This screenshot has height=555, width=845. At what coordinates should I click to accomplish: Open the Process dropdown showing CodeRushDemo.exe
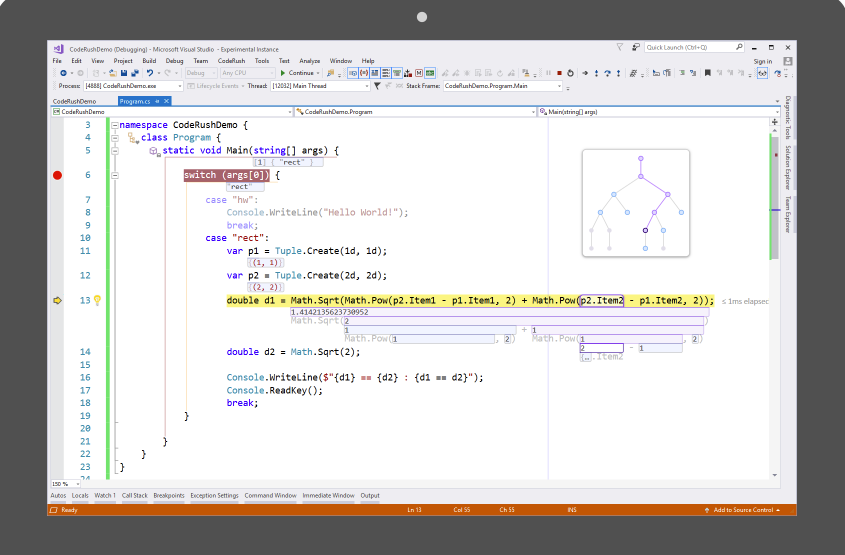click(x=133, y=86)
